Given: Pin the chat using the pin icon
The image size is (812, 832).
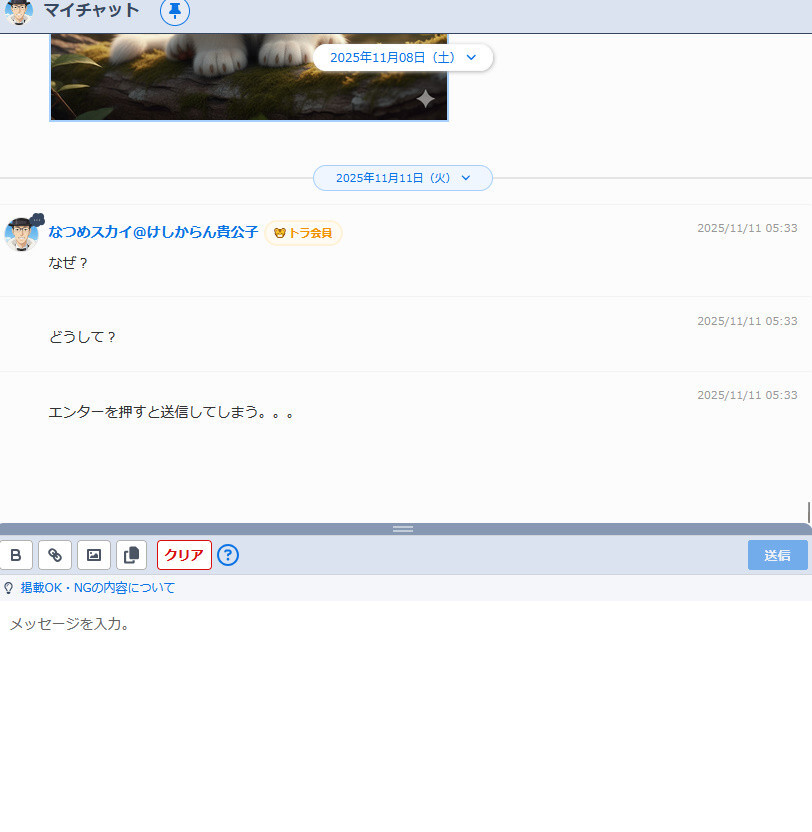Looking at the screenshot, I should (174, 13).
